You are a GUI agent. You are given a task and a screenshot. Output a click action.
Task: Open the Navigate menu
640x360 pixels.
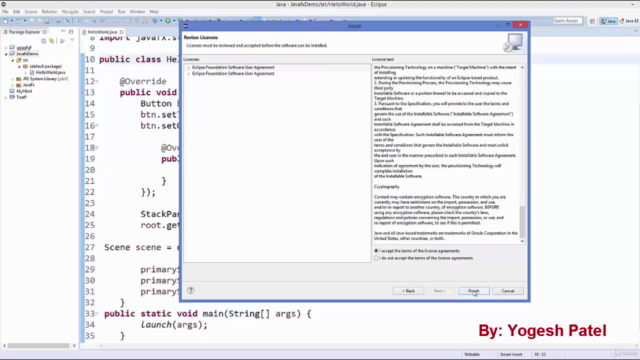click(x=70, y=12)
